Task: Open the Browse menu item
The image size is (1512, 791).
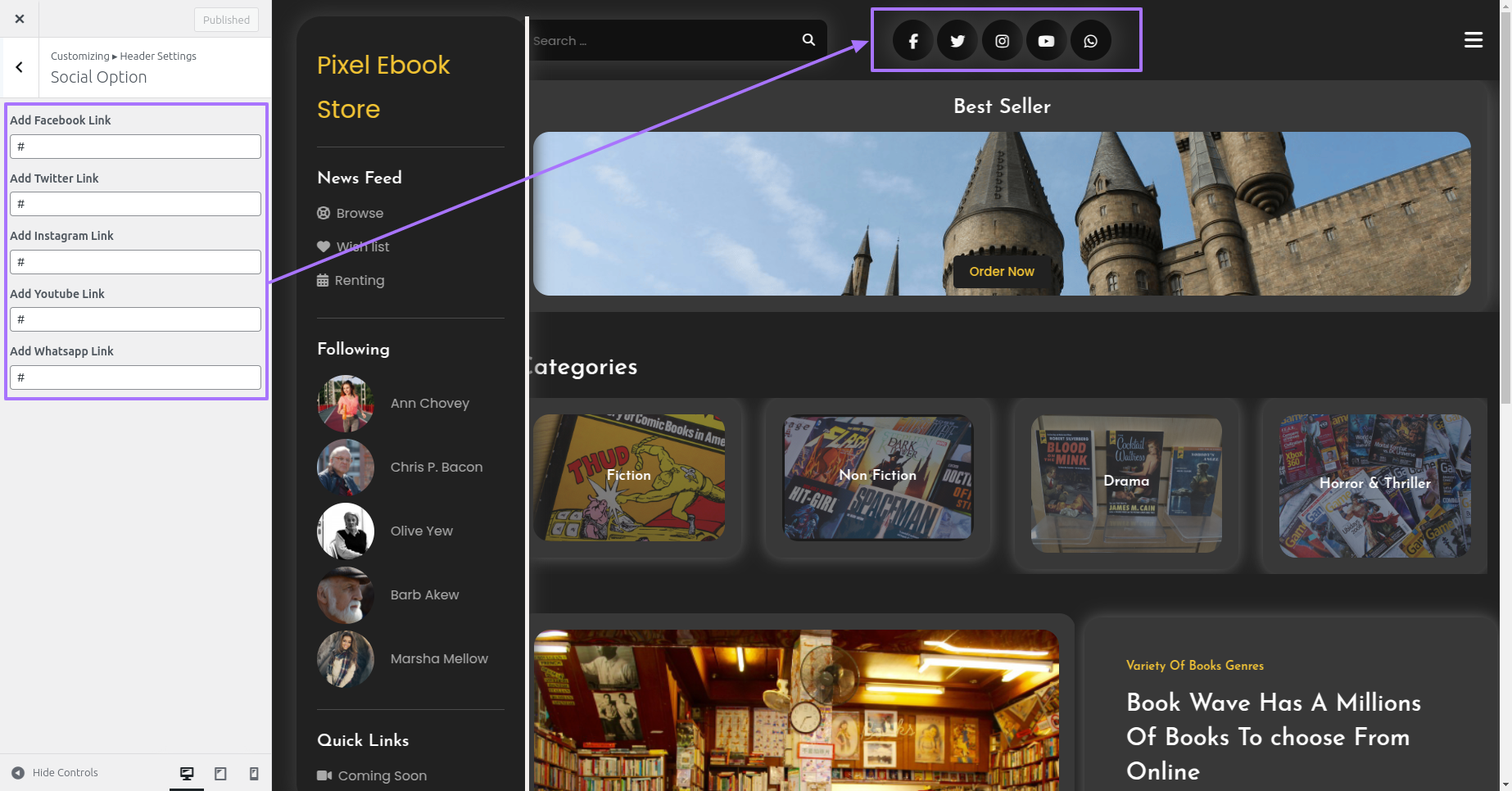Action: (x=359, y=214)
